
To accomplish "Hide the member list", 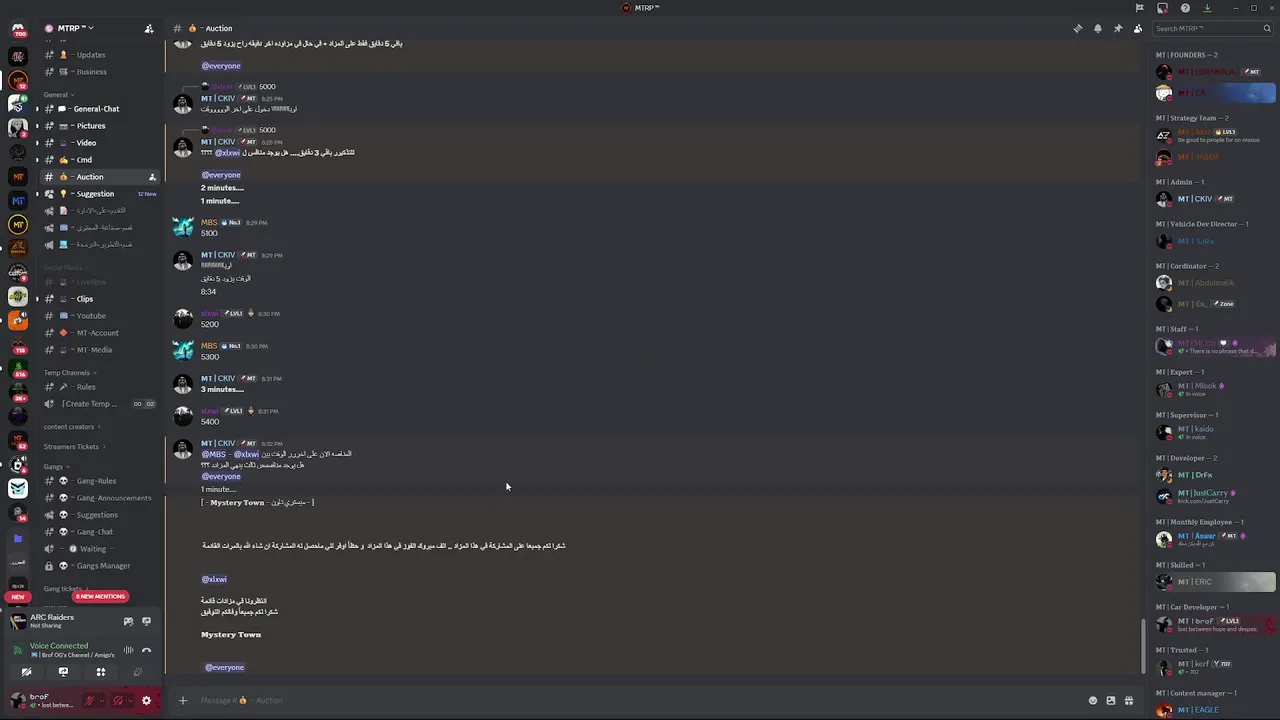I will pyautogui.click(x=1137, y=29).
